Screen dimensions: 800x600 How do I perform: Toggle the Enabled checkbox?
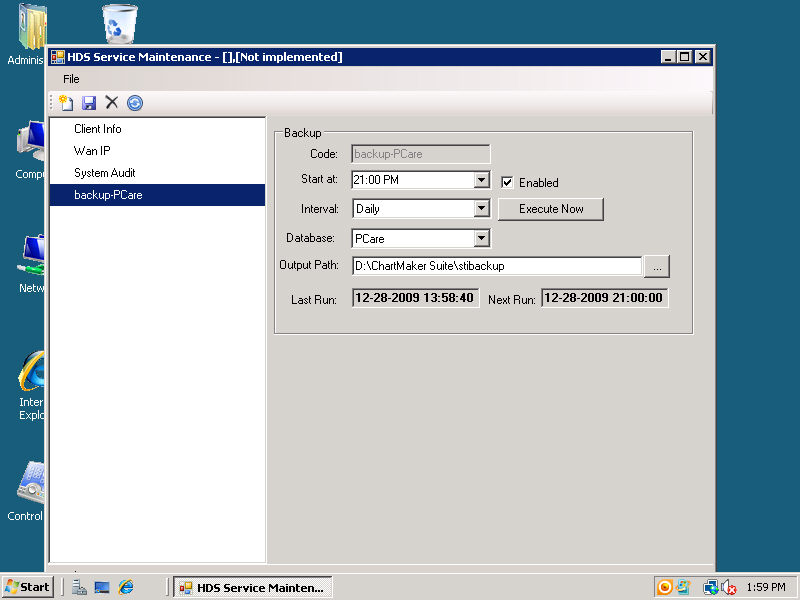click(x=508, y=182)
